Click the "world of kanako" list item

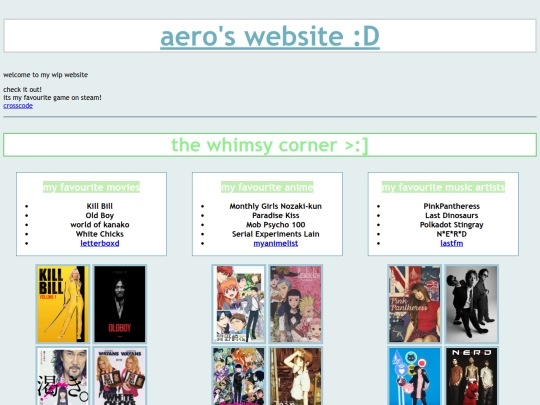click(x=100, y=225)
